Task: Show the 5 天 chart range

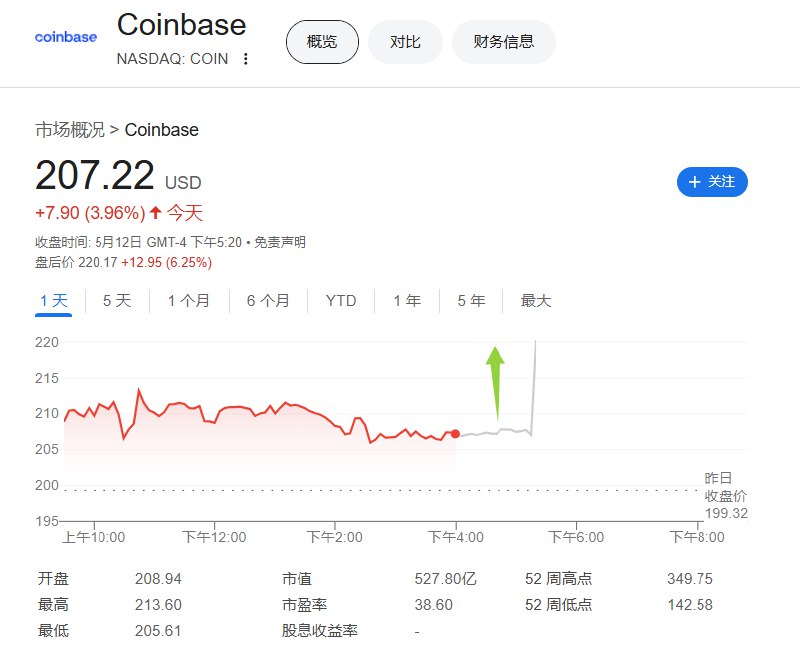Action: click(x=117, y=301)
